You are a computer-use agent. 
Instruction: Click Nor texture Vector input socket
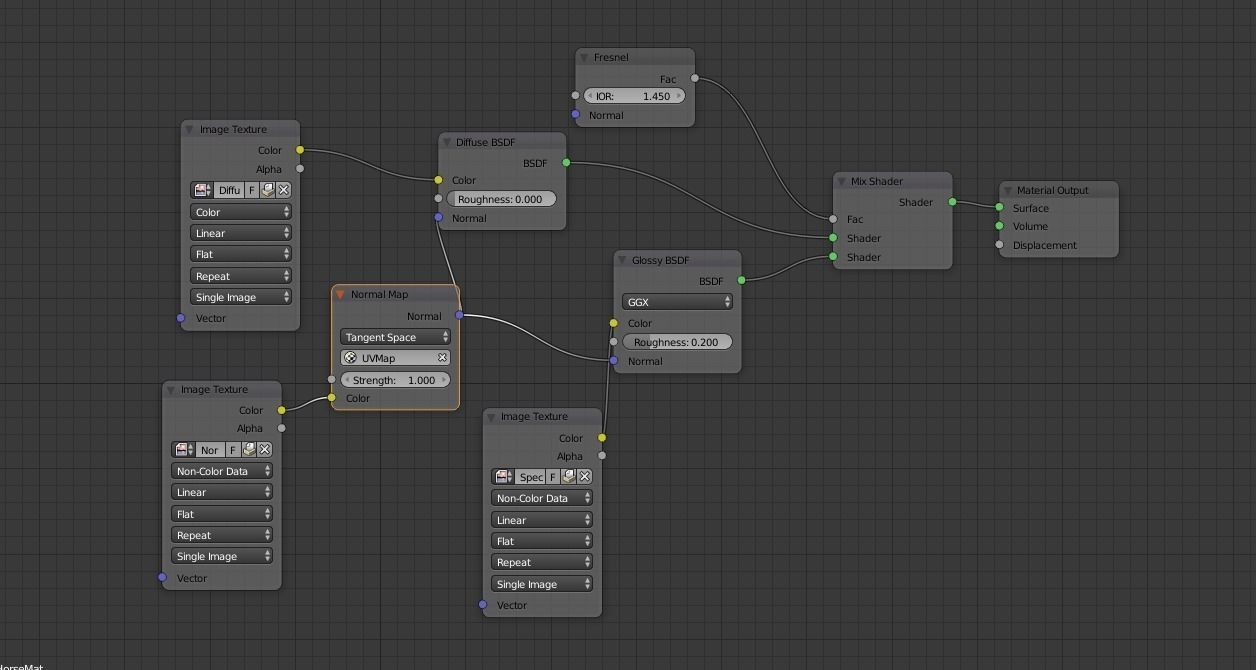tap(162, 577)
